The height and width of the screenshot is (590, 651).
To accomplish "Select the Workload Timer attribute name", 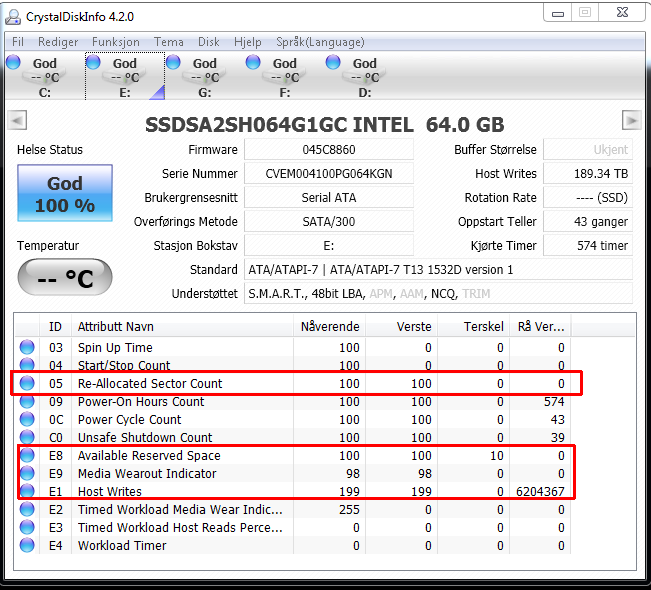I will coord(122,546).
